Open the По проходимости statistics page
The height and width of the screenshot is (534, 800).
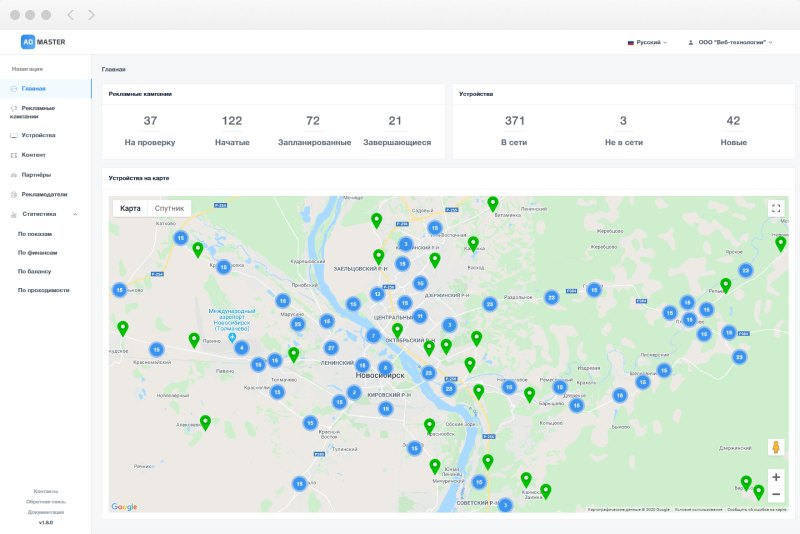43,290
